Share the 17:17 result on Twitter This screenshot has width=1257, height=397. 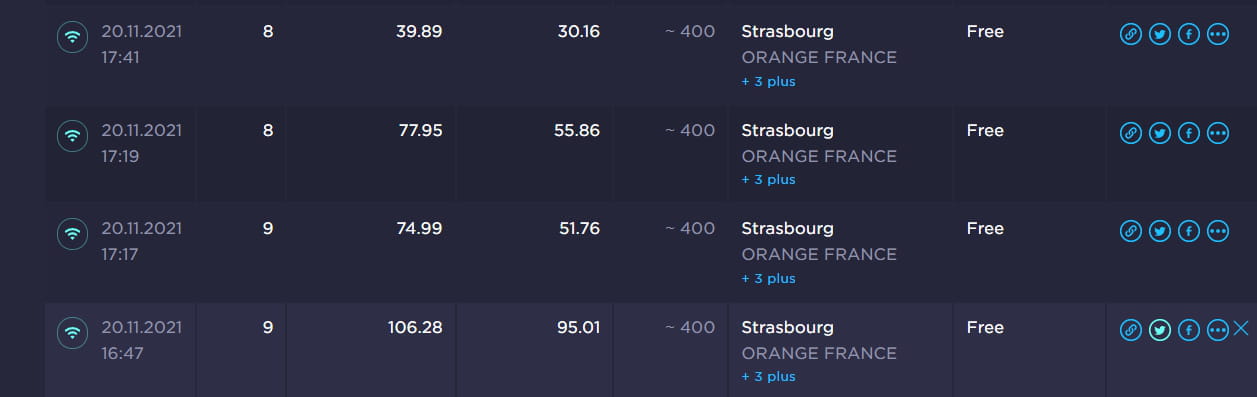(x=1160, y=231)
